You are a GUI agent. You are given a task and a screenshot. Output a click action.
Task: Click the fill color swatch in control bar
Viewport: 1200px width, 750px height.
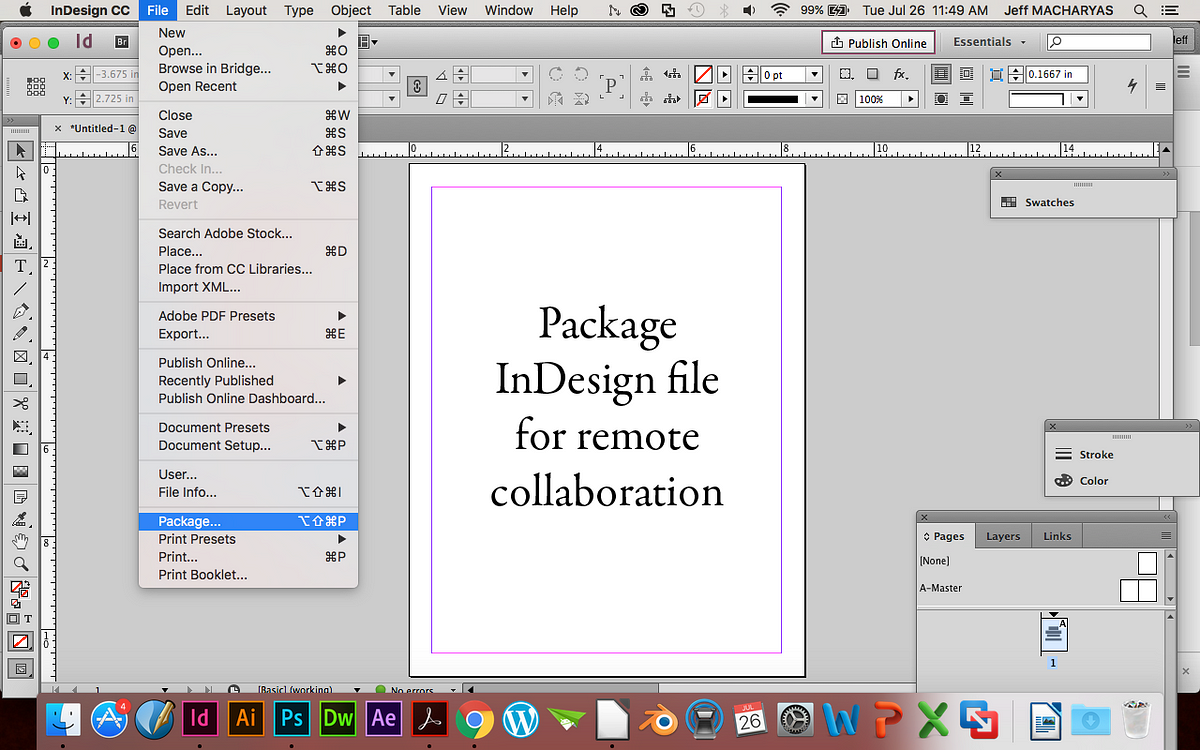[703, 74]
